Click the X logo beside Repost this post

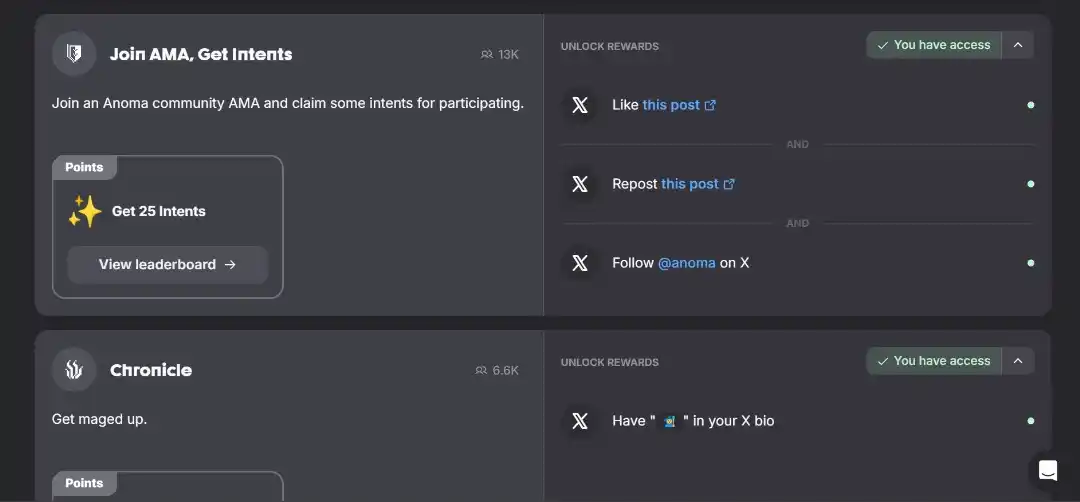tap(580, 184)
